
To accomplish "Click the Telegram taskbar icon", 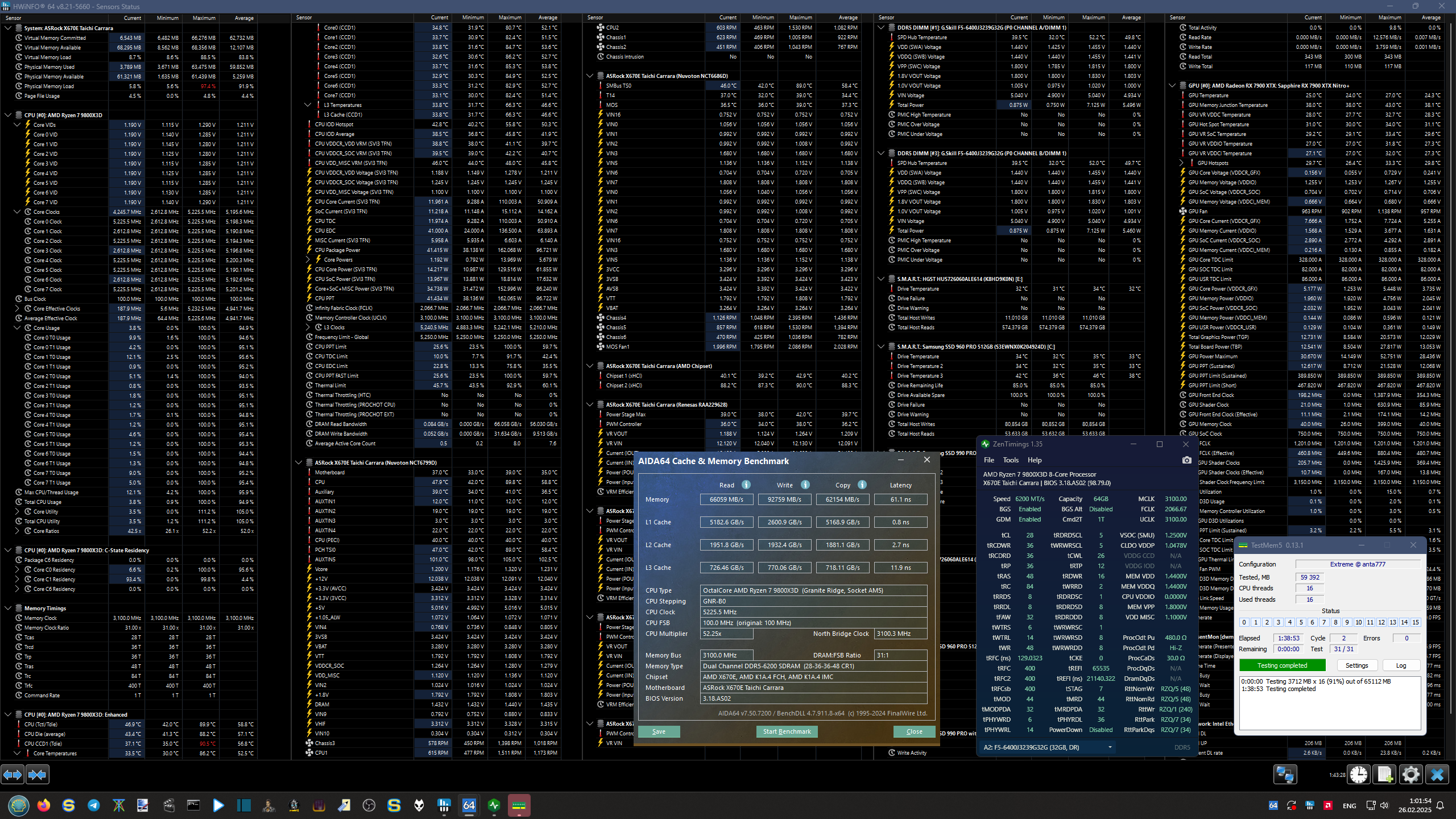I will (94, 805).
